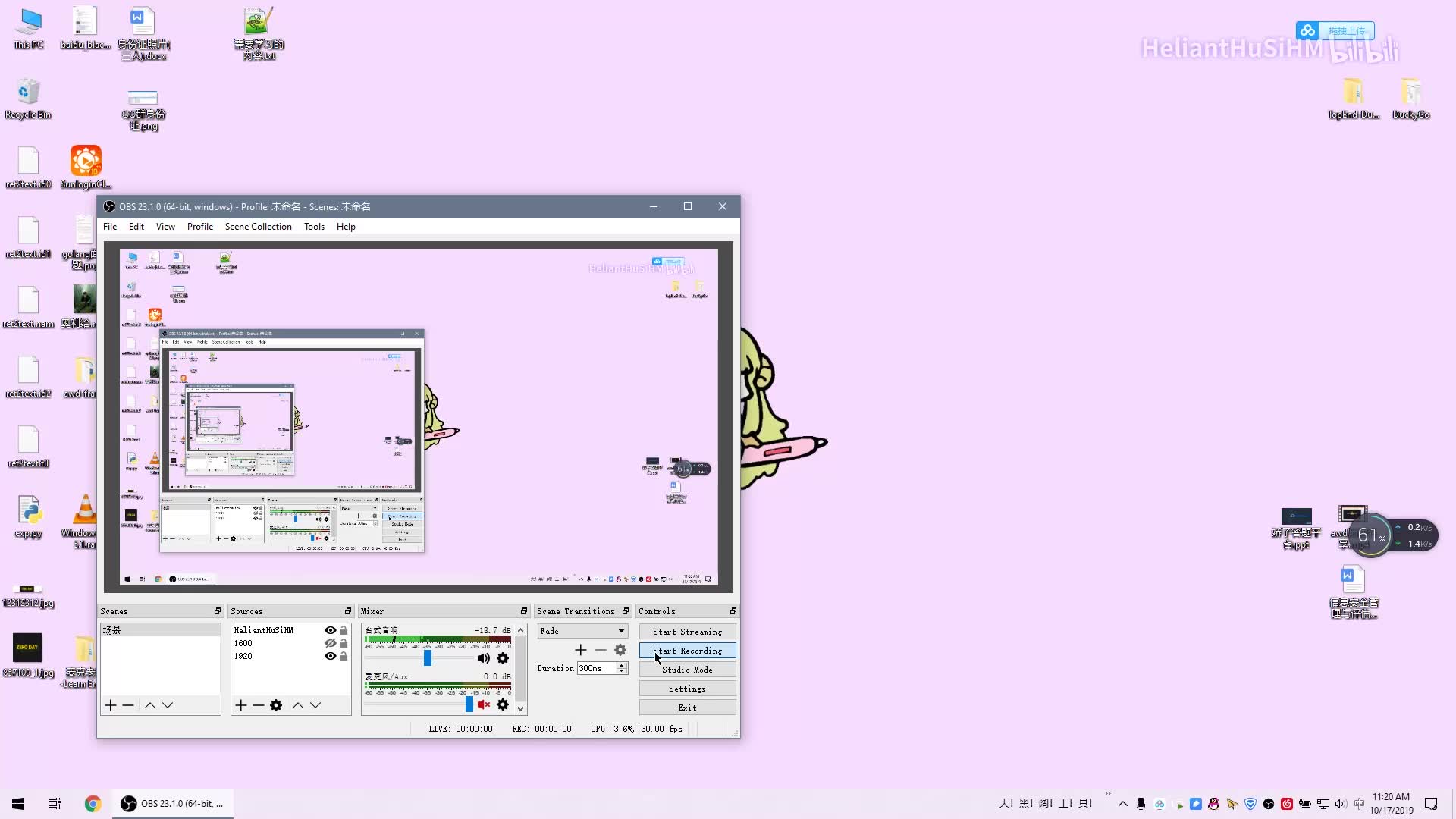The width and height of the screenshot is (1456, 819).
Task: Hide the HeliantHuSiHM source eye toggle
Action: coord(330,630)
